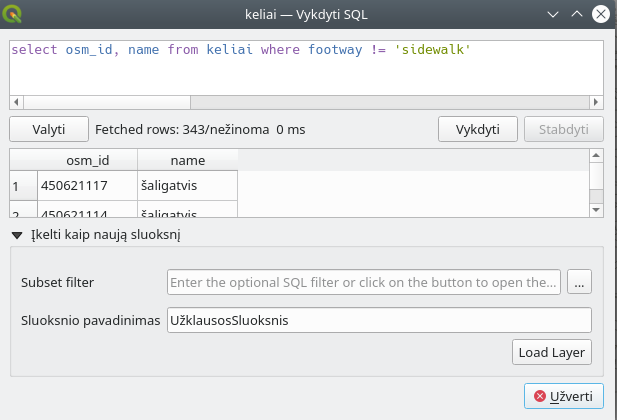Click results table scroll up arrow
This screenshot has height=420, width=617.
coord(596,155)
